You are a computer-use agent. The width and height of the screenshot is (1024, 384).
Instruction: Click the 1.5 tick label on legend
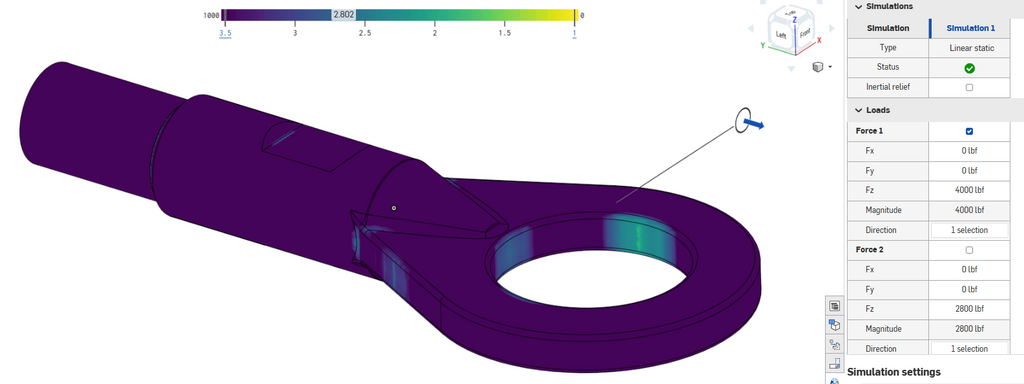click(504, 33)
